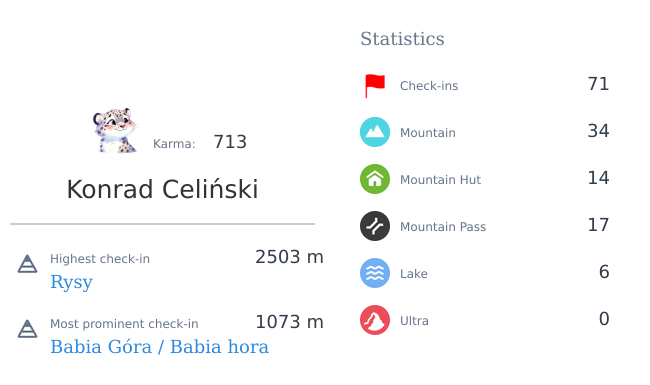Click the 2503 m elevation value
Viewport: 650px width, 385px height.
click(289, 257)
